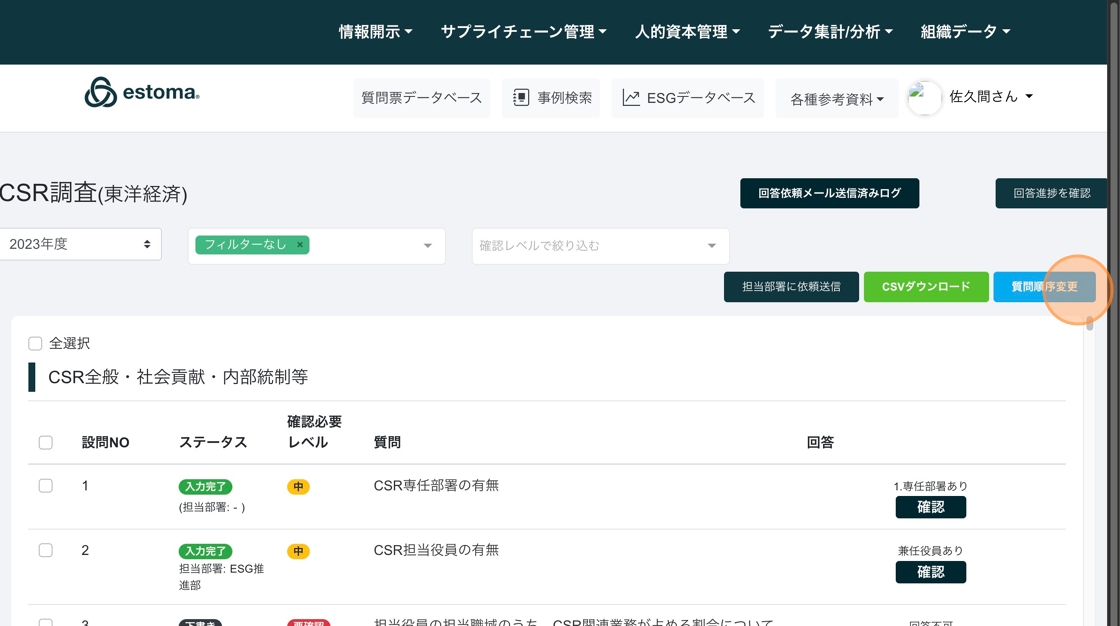Remove the フィルターなし filter tag
This screenshot has height=626, width=1120.
point(299,245)
